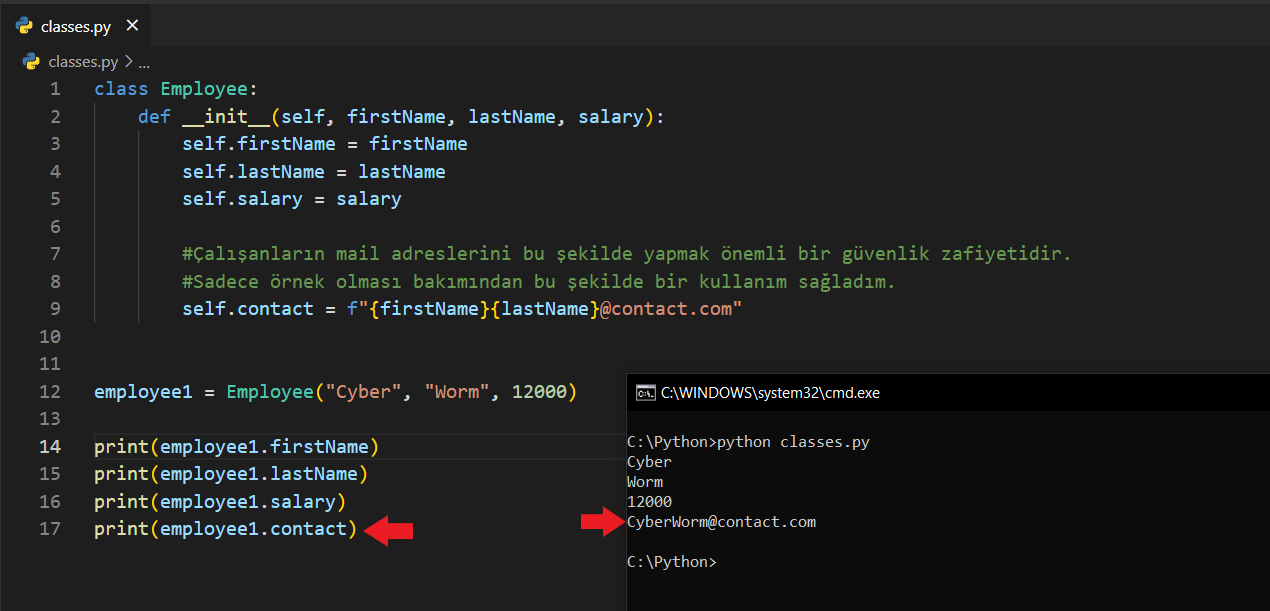Image resolution: width=1270 pixels, height=611 pixels.
Task: Place cursor on the class Employee declaration
Action: pyautogui.click(x=176, y=89)
